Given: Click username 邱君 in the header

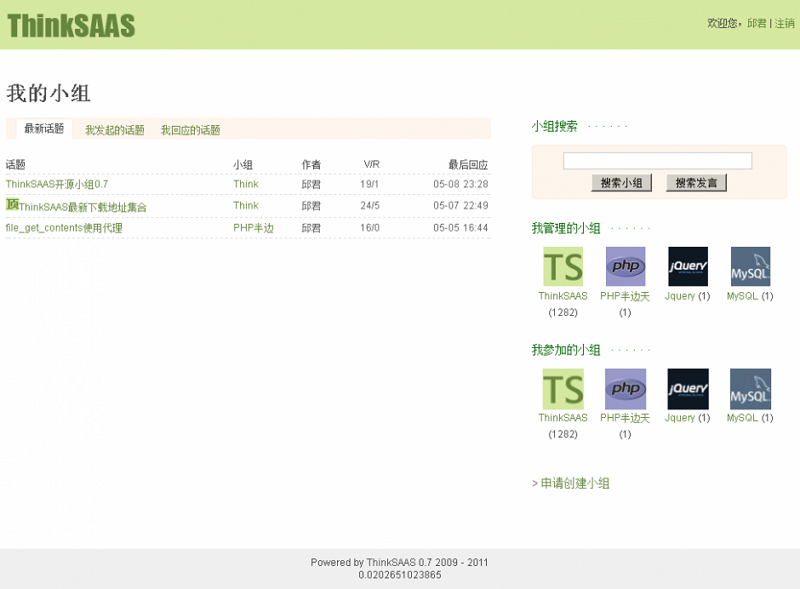Looking at the screenshot, I should point(757,23).
